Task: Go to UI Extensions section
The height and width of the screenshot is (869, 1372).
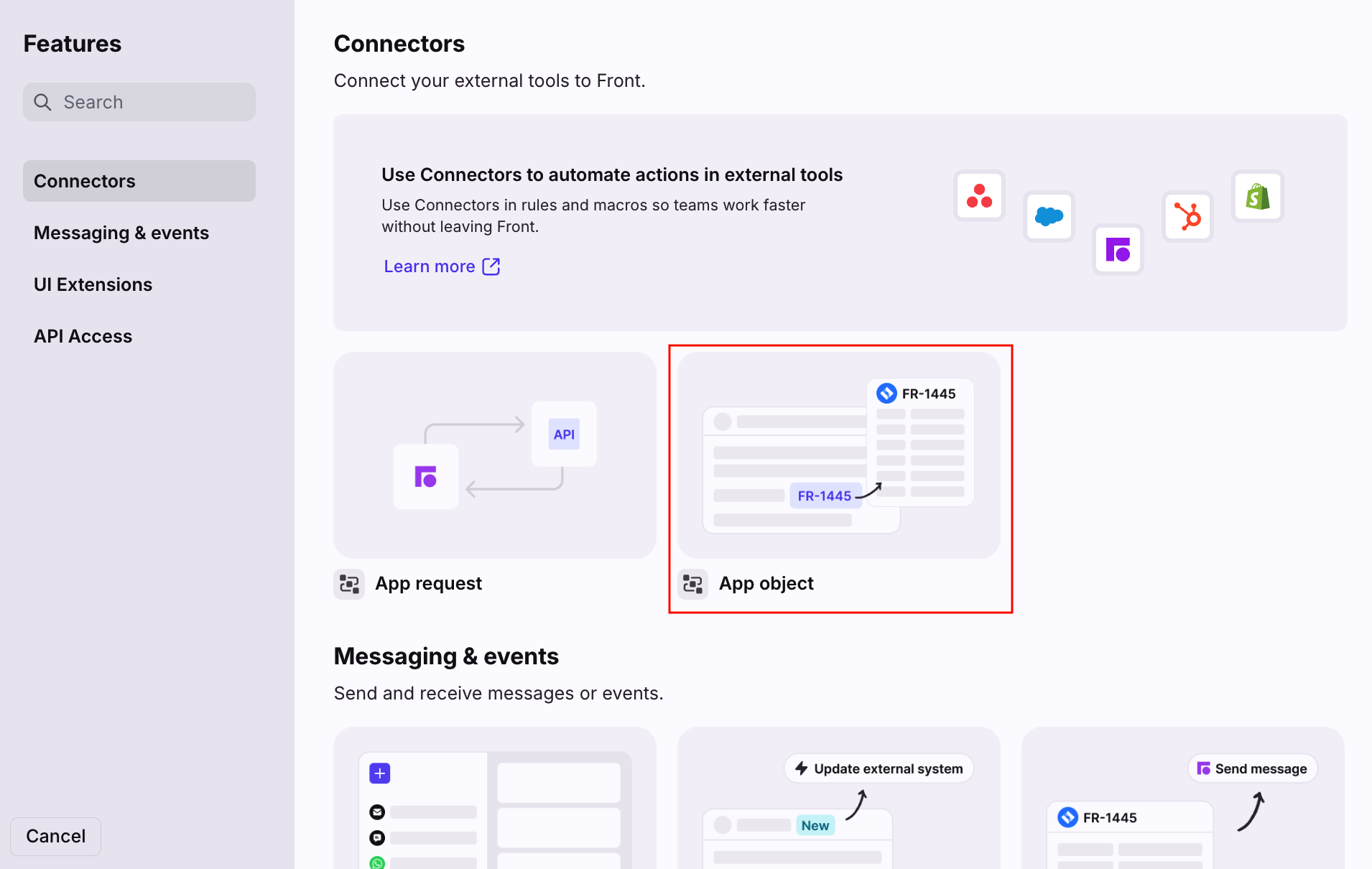Action: [93, 284]
